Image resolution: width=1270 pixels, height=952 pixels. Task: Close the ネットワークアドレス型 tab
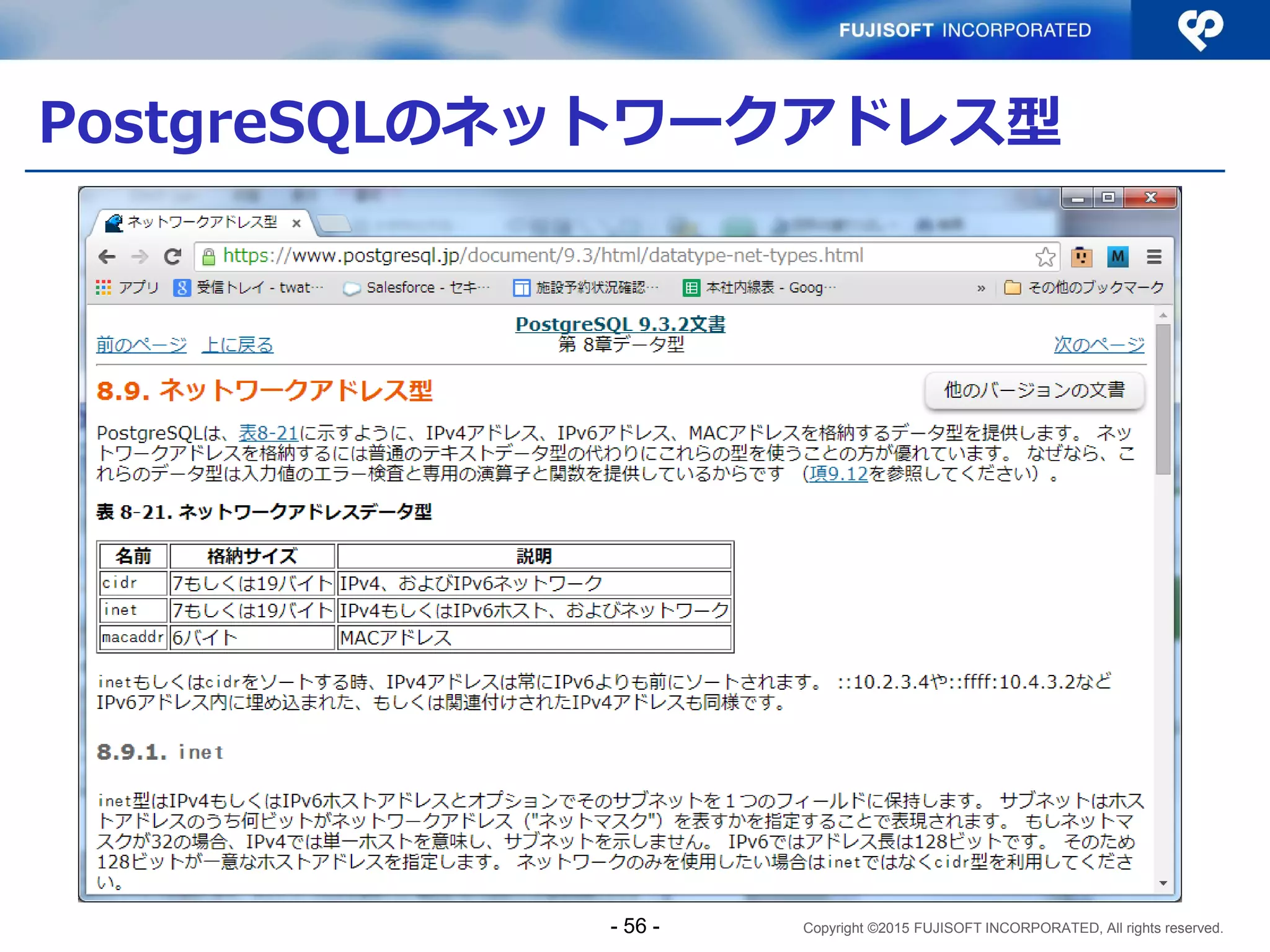(296, 223)
